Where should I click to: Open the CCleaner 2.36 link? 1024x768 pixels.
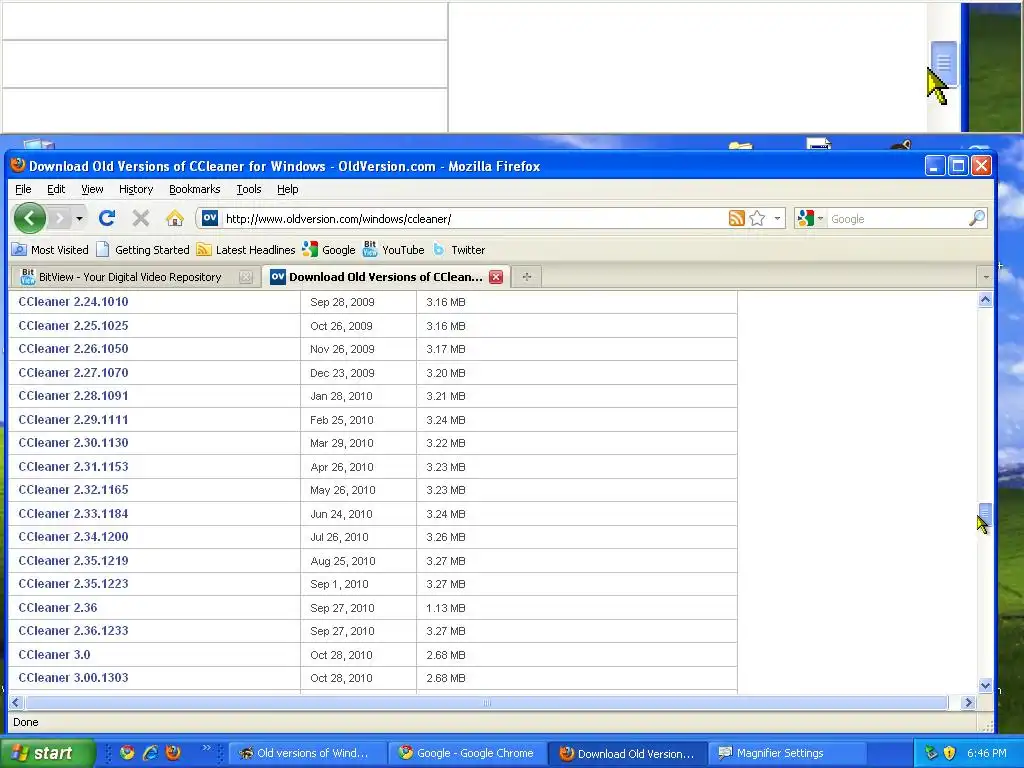click(57, 607)
